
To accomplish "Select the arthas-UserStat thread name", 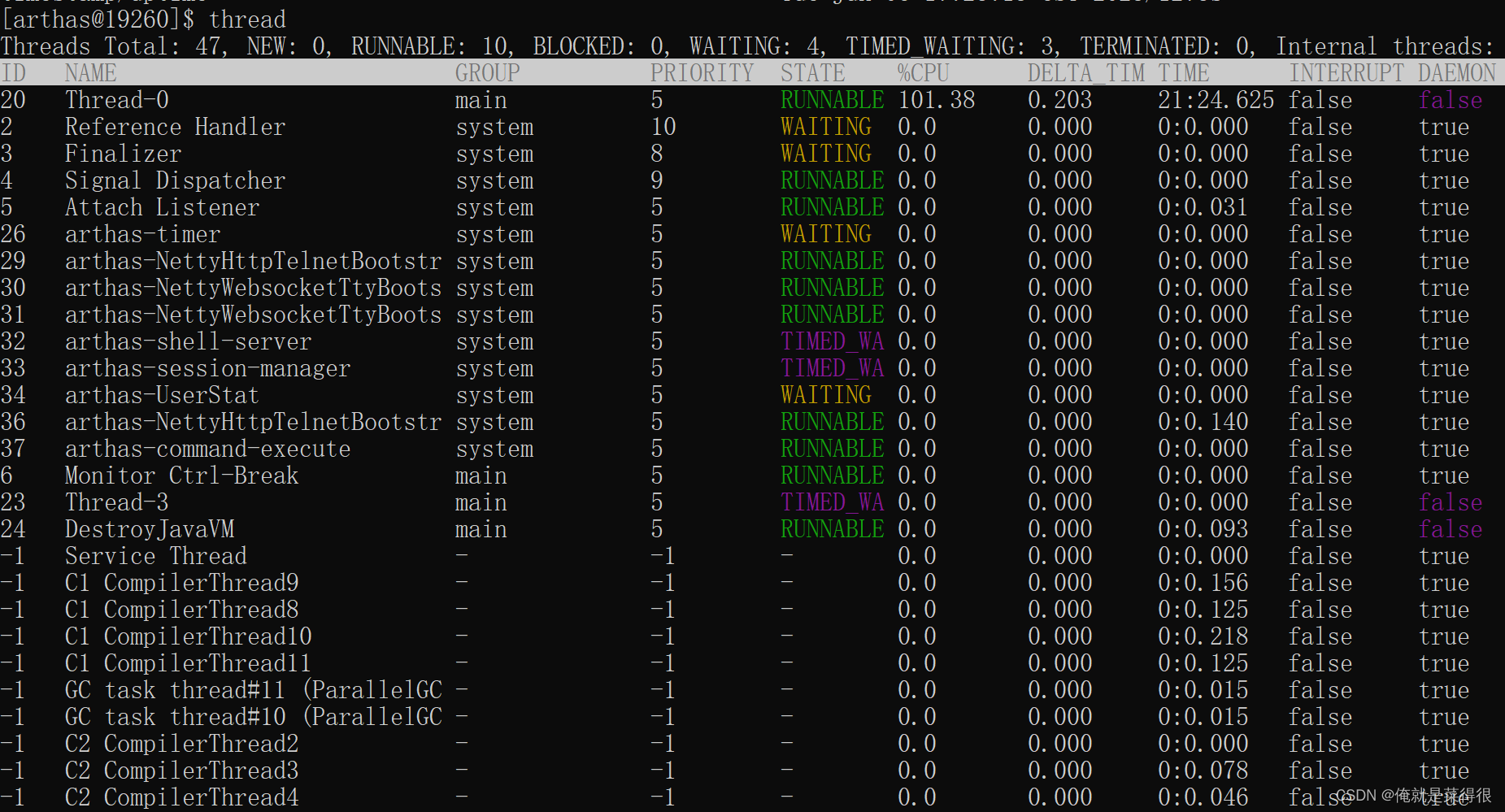I will [x=163, y=395].
